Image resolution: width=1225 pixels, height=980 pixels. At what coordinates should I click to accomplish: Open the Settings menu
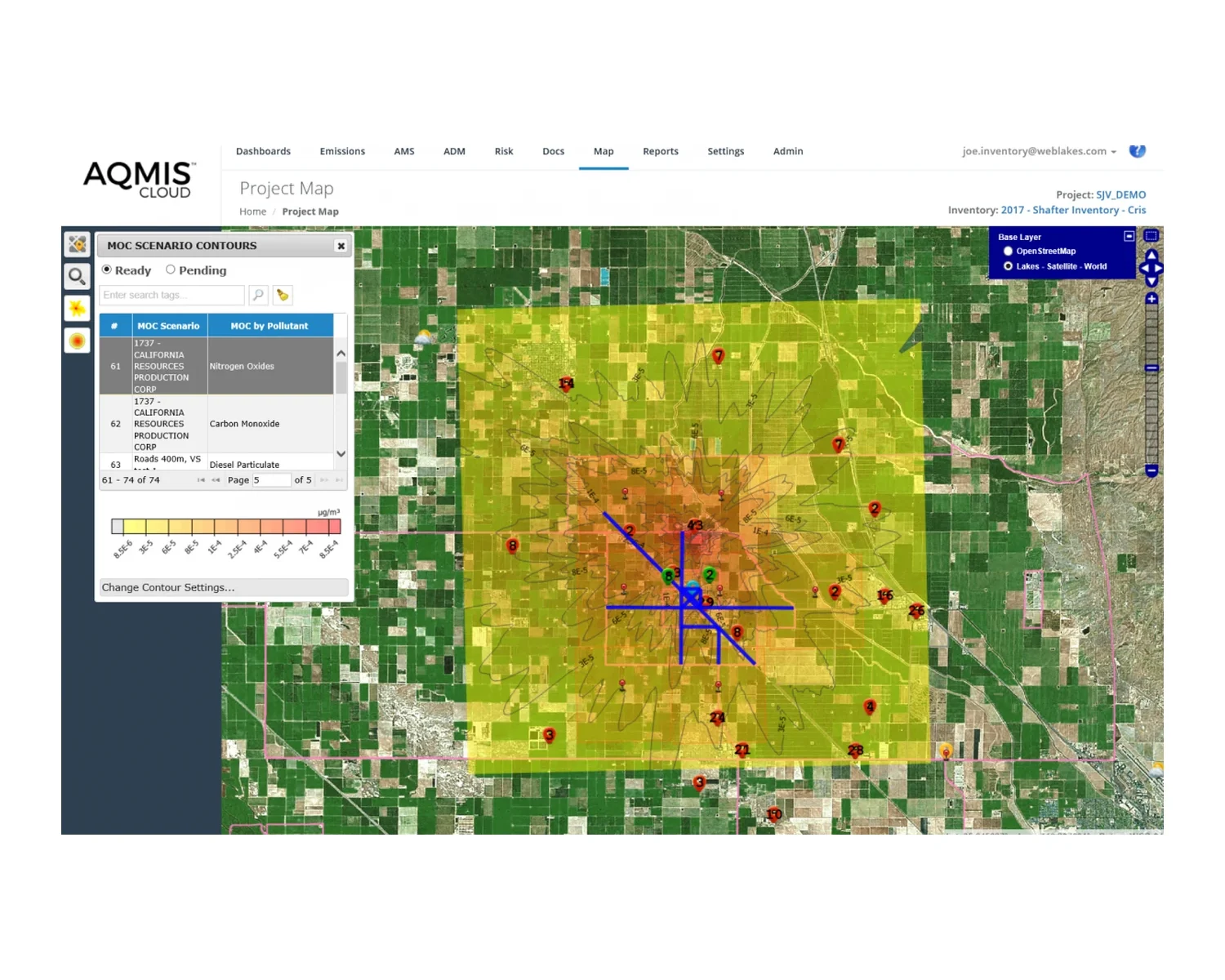tap(726, 151)
